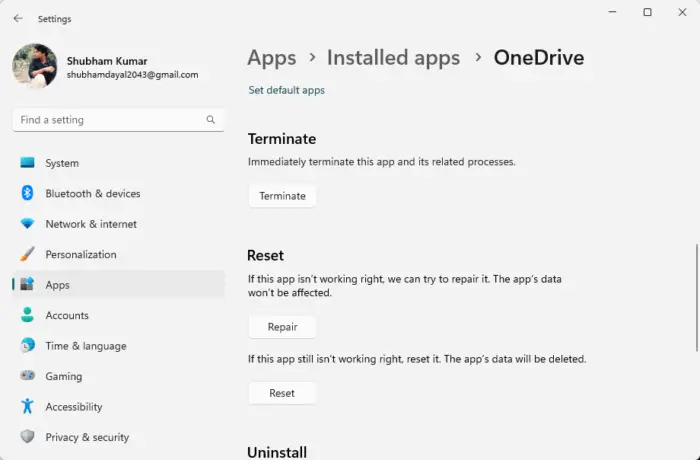Click the Accounts person icon

coord(27,315)
